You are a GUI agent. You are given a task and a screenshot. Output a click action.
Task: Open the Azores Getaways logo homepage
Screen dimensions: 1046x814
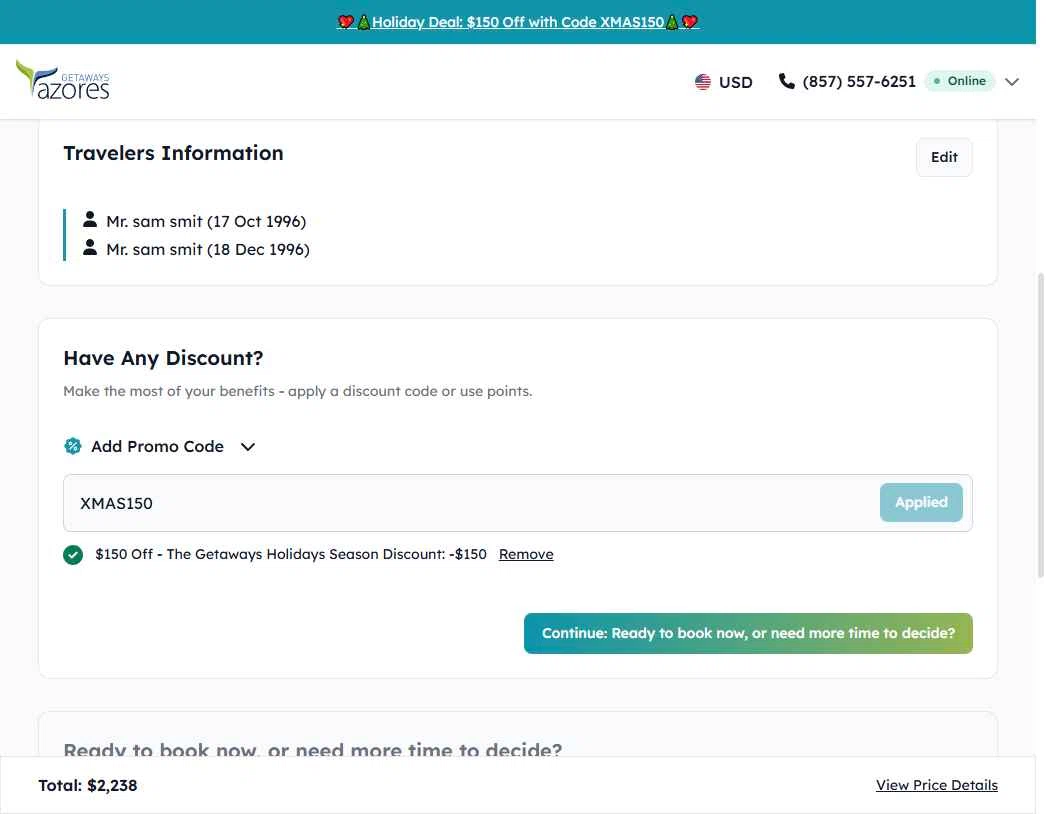point(63,80)
